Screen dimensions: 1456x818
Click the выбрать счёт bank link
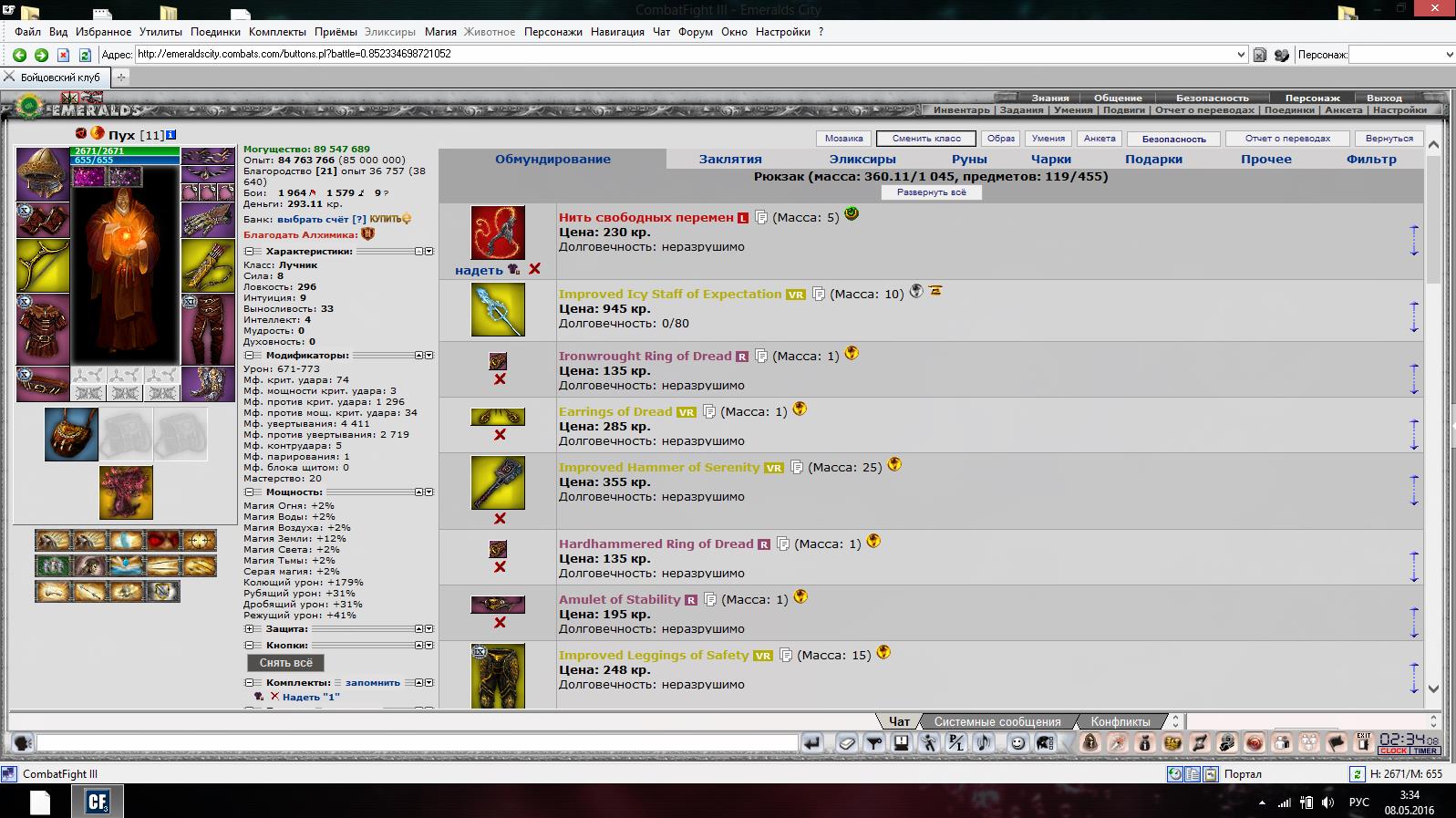coord(314,219)
